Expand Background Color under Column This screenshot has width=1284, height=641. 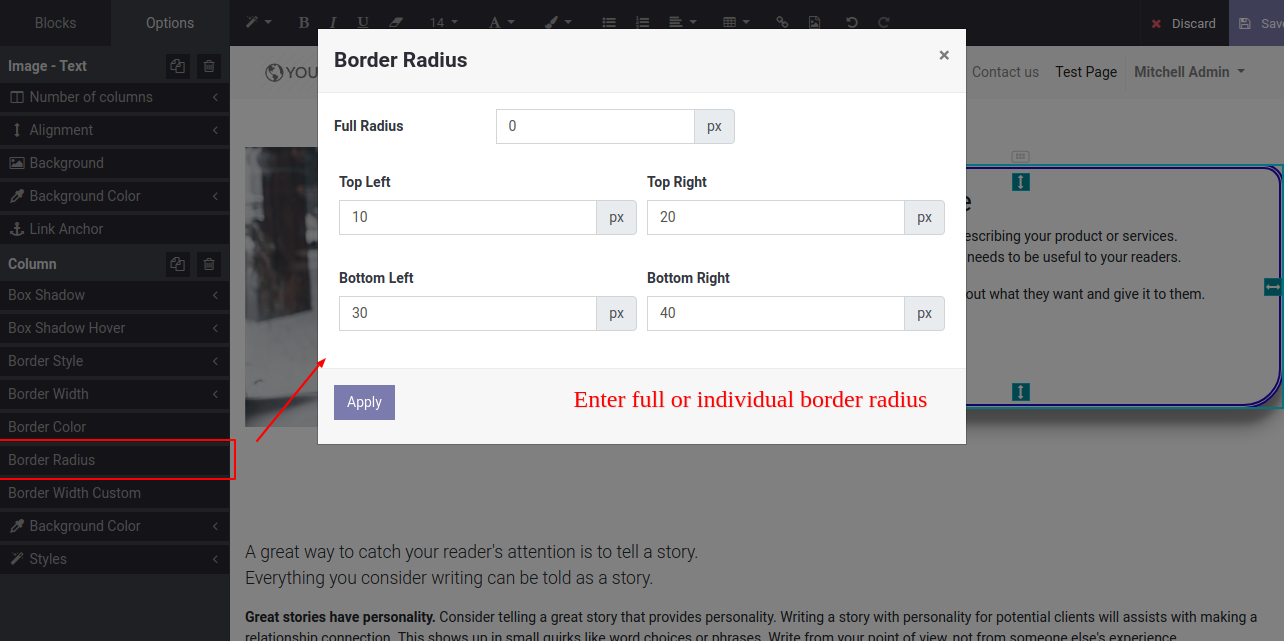click(115, 526)
